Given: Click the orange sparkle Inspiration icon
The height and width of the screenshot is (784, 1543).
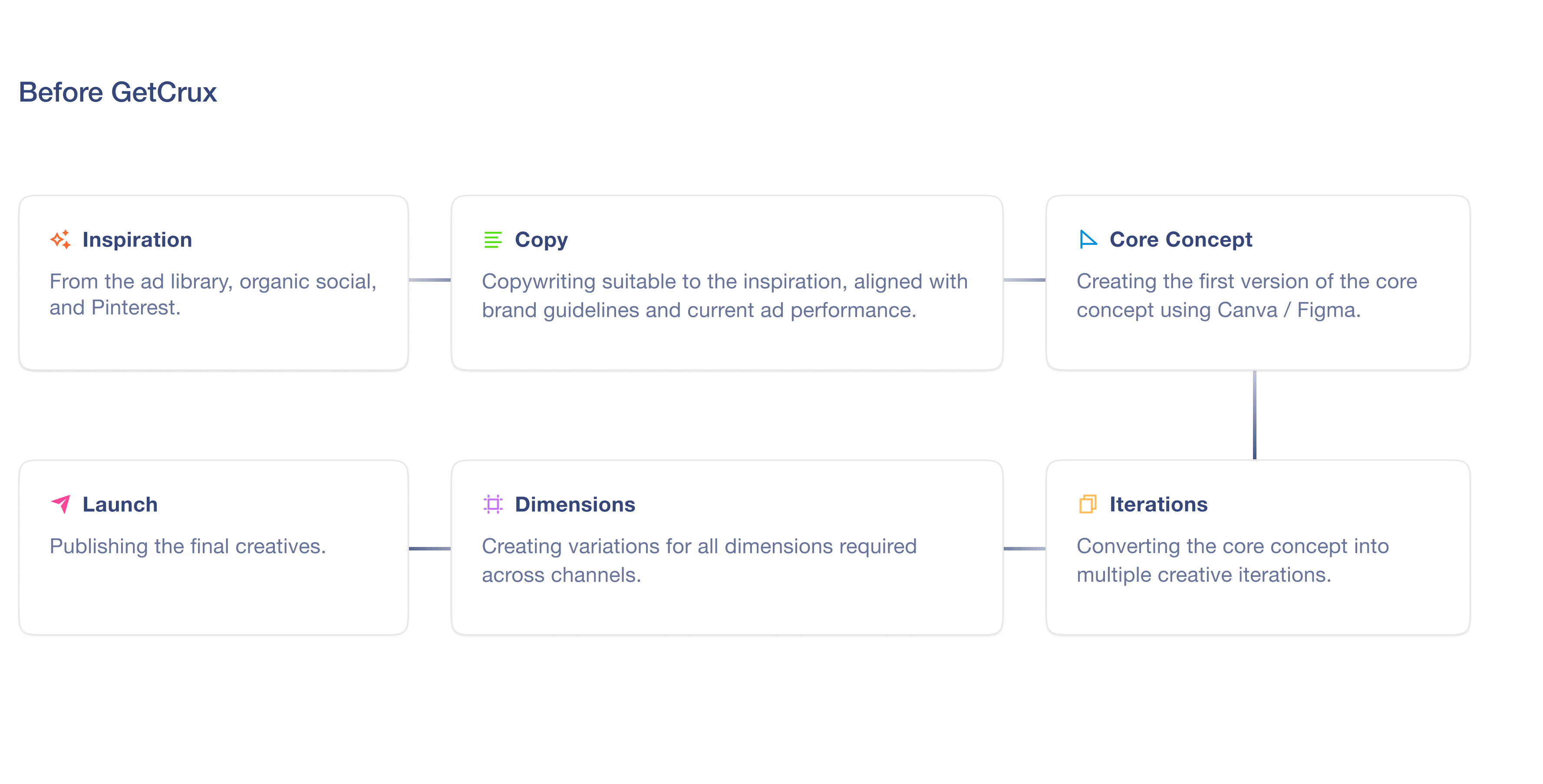Looking at the screenshot, I should tap(60, 240).
